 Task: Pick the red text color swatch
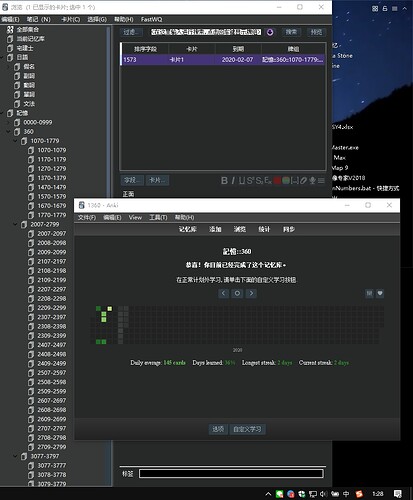pyautogui.click(x=277, y=180)
